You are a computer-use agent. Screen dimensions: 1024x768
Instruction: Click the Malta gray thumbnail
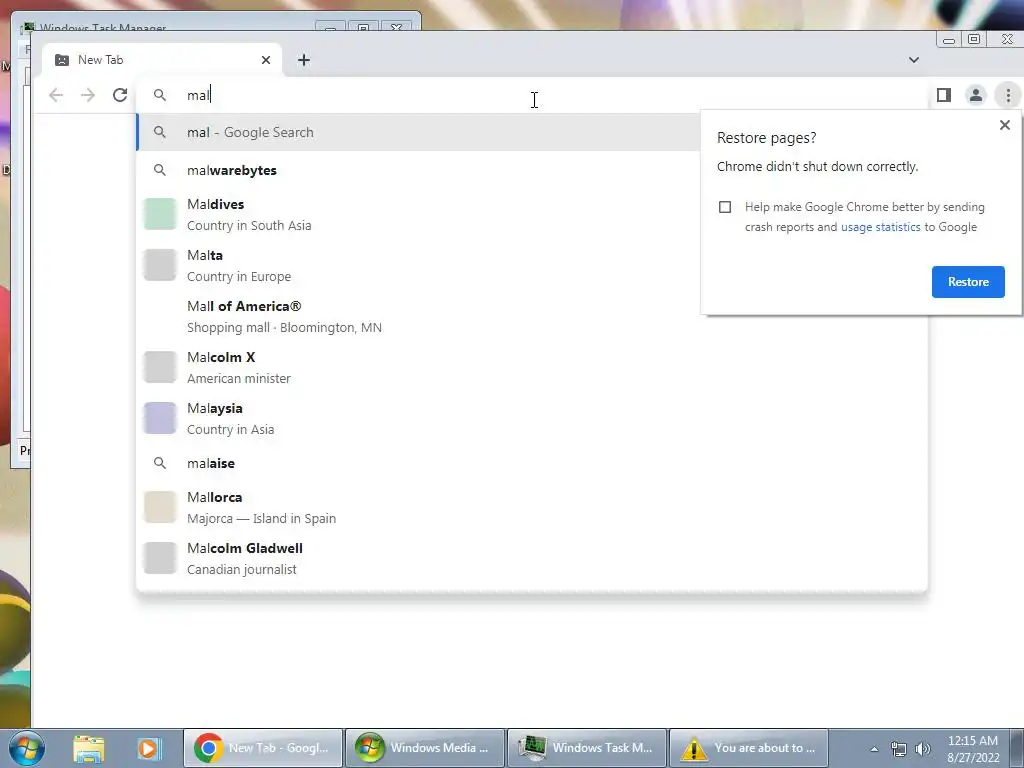pyautogui.click(x=160, y=265)
